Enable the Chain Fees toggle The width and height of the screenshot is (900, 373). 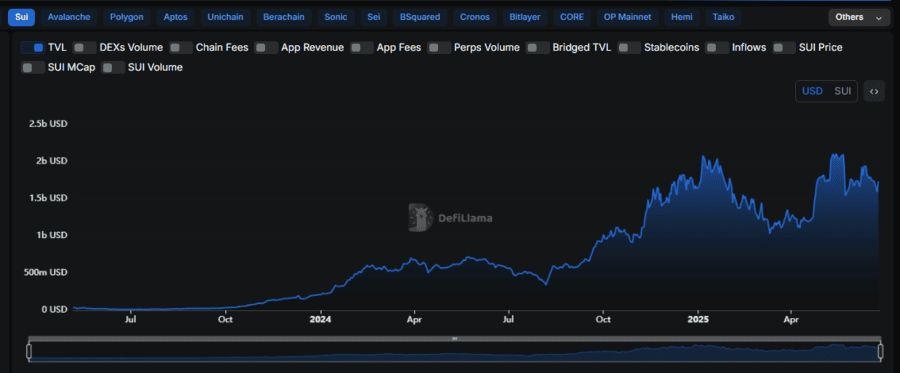pyautogui.click(x=181, y=48)
